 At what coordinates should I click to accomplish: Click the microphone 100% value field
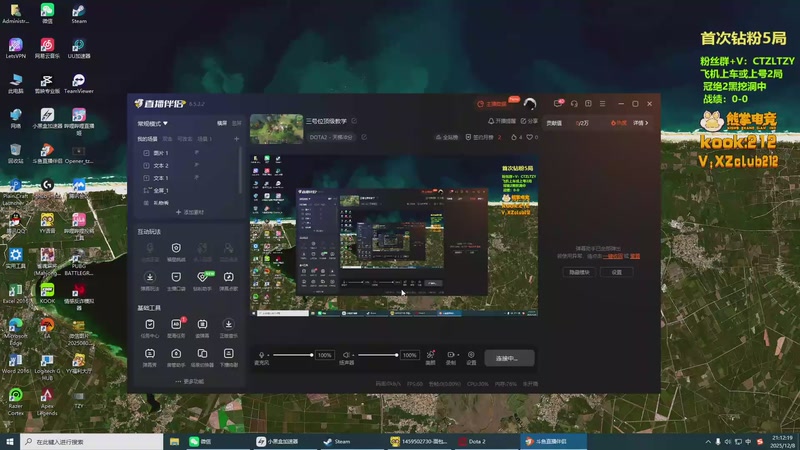pos(324,355)
